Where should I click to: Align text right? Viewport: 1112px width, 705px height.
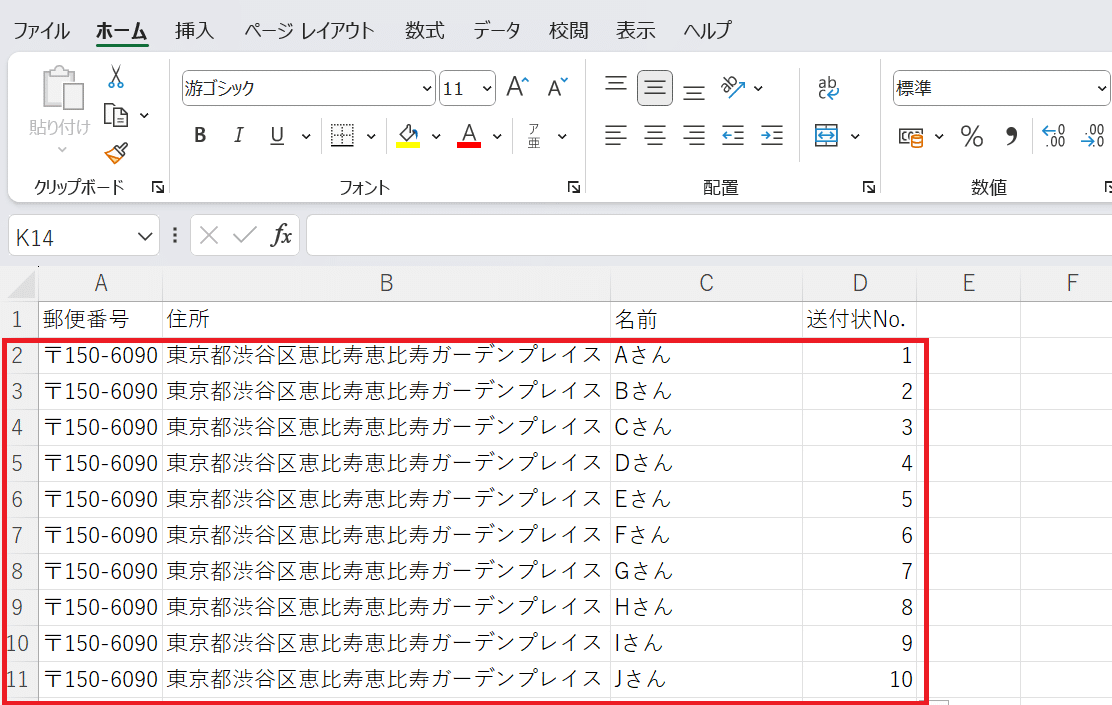coord(694,135)
